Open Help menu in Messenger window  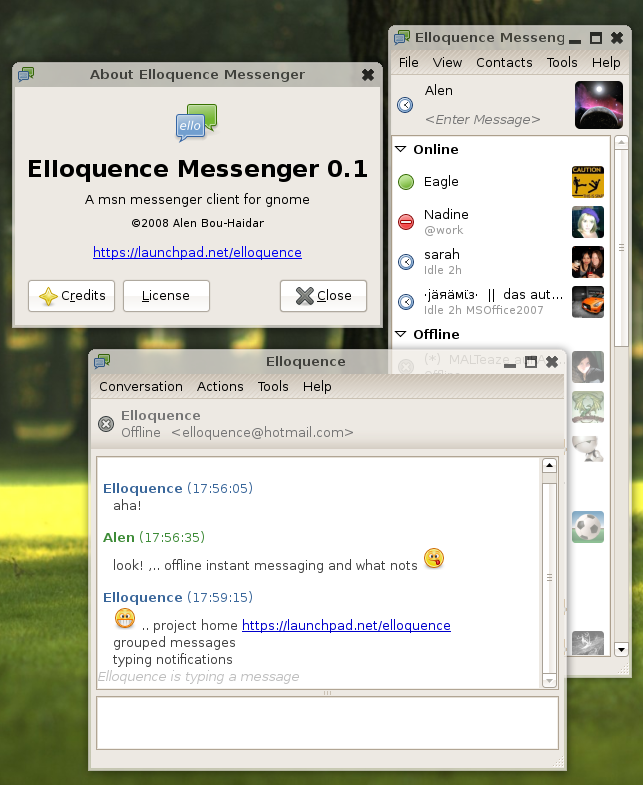[606, 63]
